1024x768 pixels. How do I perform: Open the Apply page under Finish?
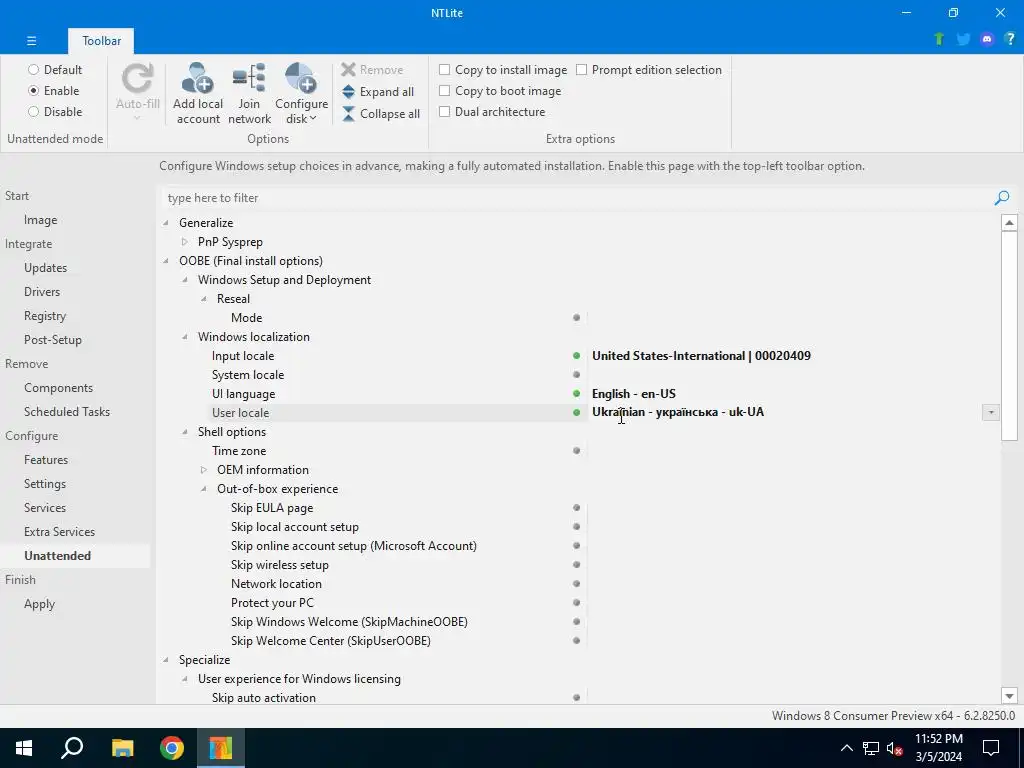pos(39,604)
